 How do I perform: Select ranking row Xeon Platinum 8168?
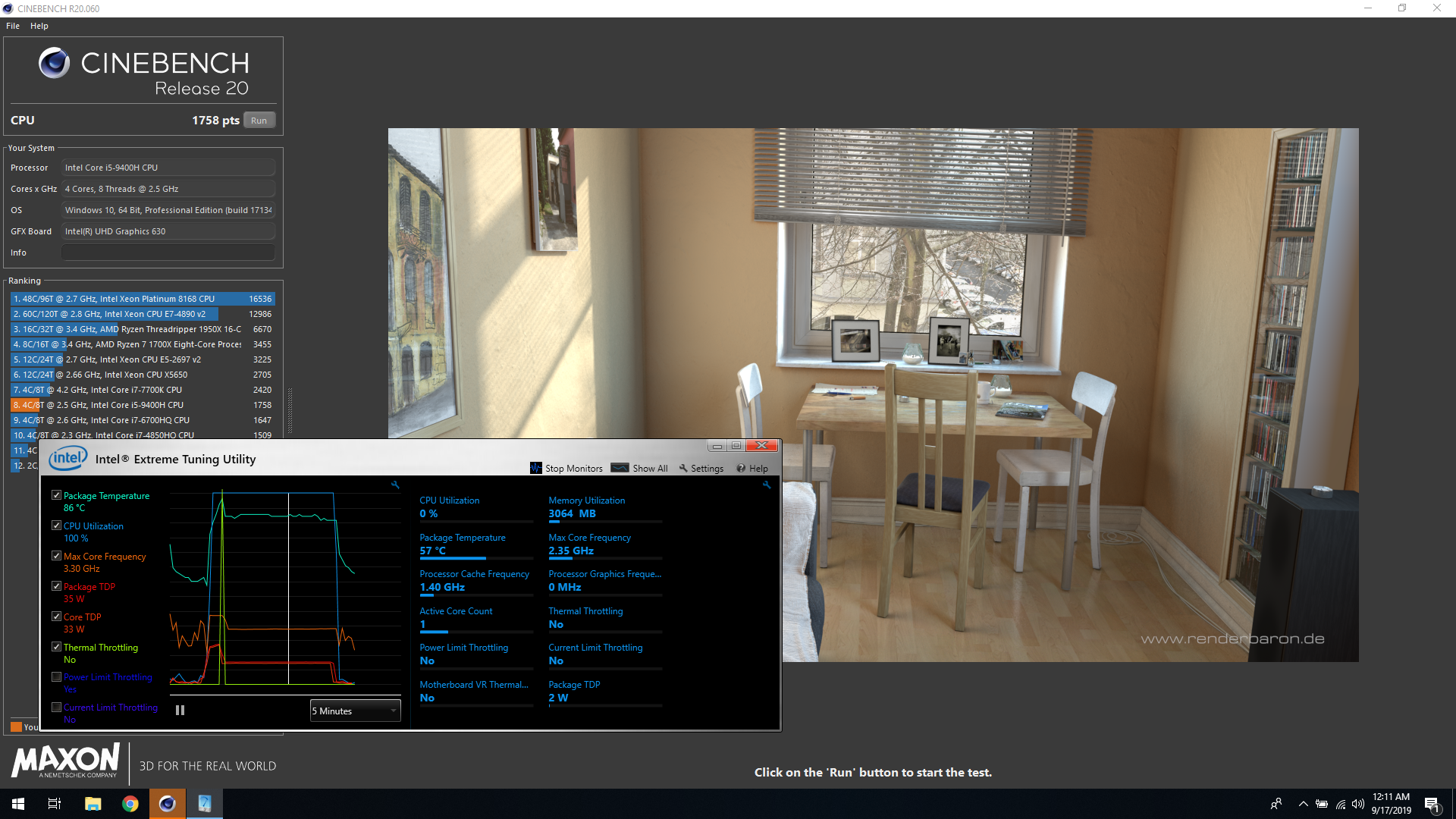(143, 299)
